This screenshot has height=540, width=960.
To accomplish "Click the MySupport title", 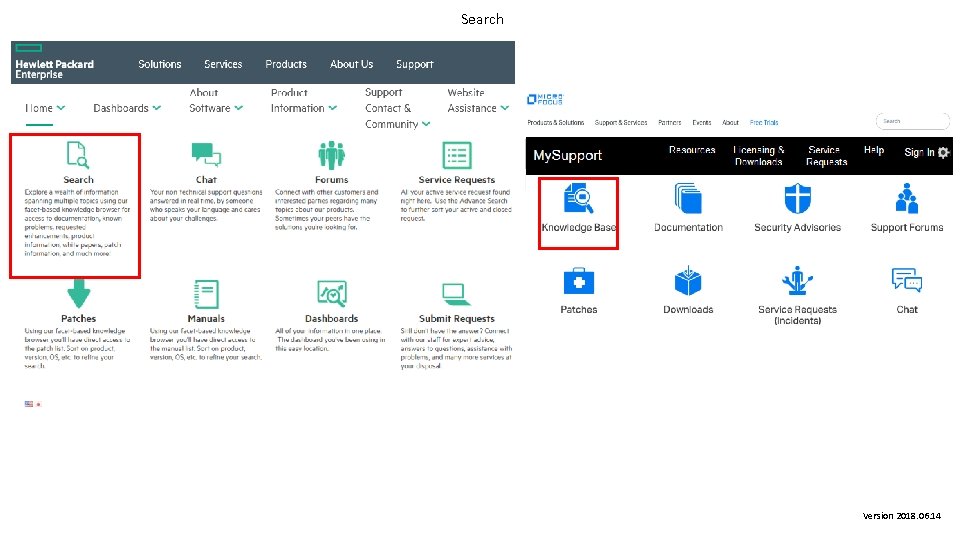I will [568, 156].
